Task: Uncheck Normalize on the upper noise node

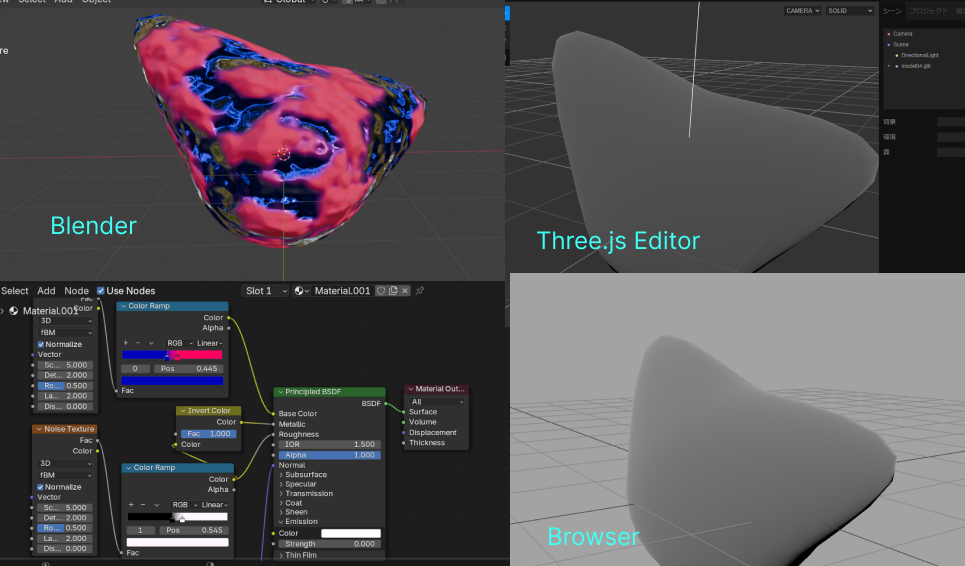Action: tap(41, 344)
